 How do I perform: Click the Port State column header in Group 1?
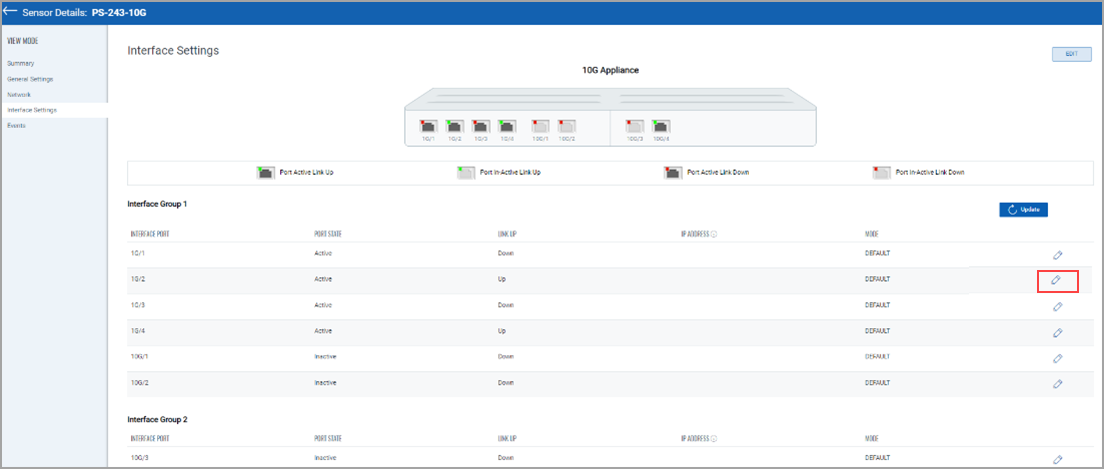click(x=328, y=234)
